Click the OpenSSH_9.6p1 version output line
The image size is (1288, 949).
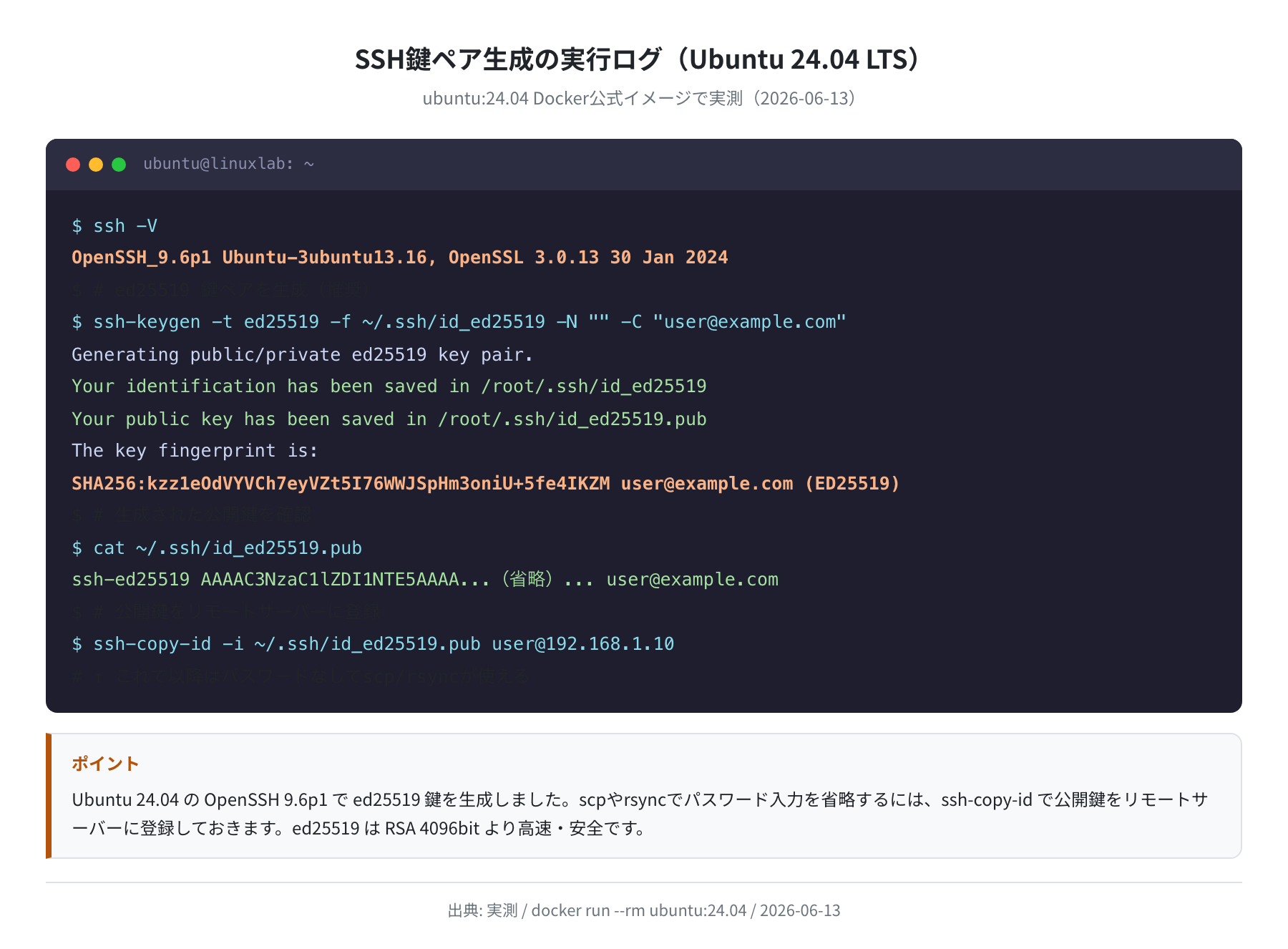click(400, 258)
